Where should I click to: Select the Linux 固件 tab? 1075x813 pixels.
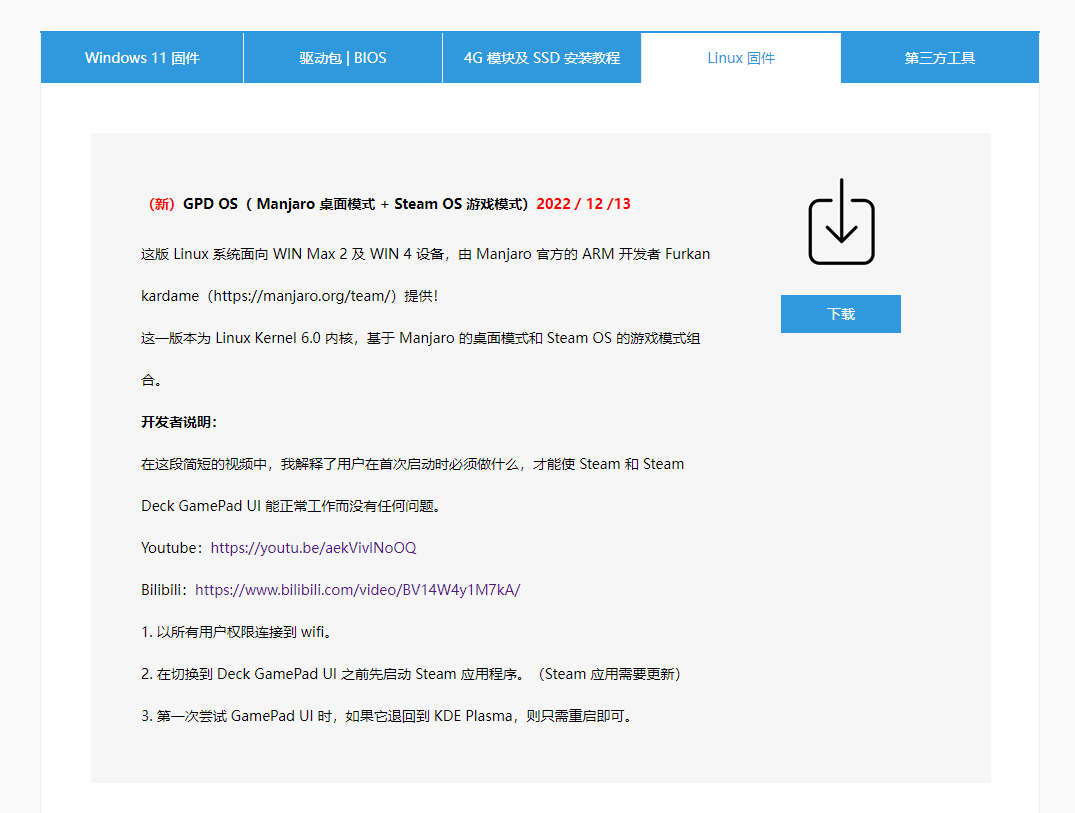(x=741, y=57)
